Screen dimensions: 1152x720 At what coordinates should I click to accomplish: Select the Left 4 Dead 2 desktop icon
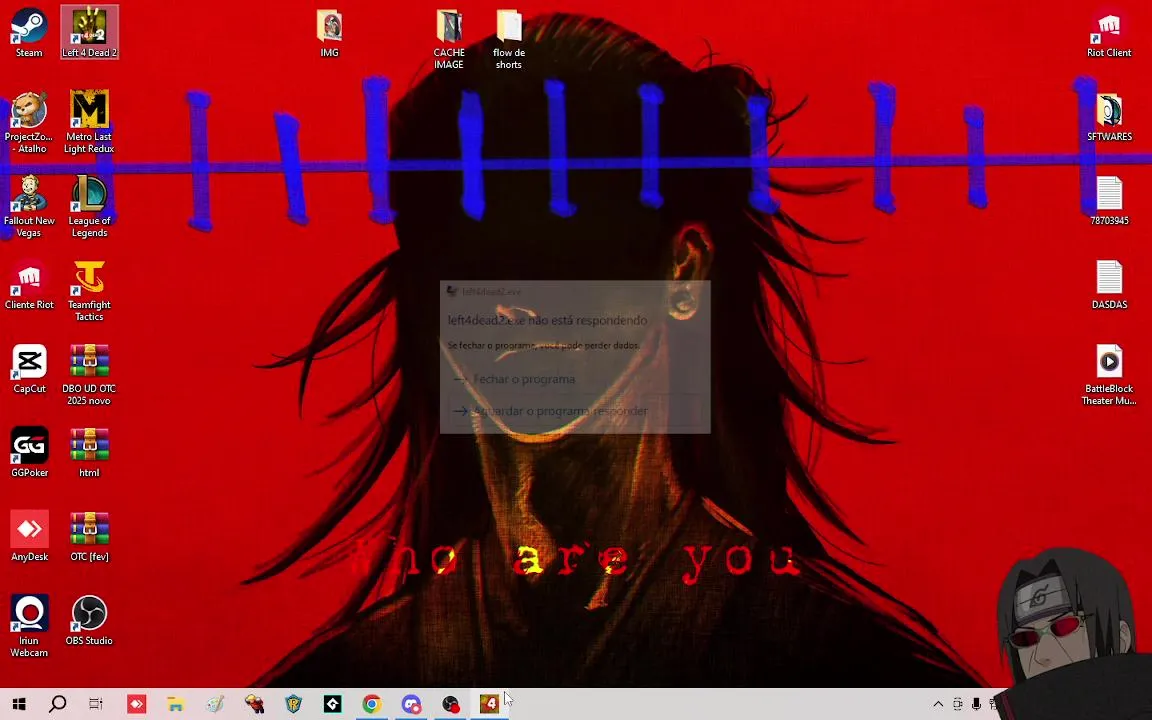point(89,33)
